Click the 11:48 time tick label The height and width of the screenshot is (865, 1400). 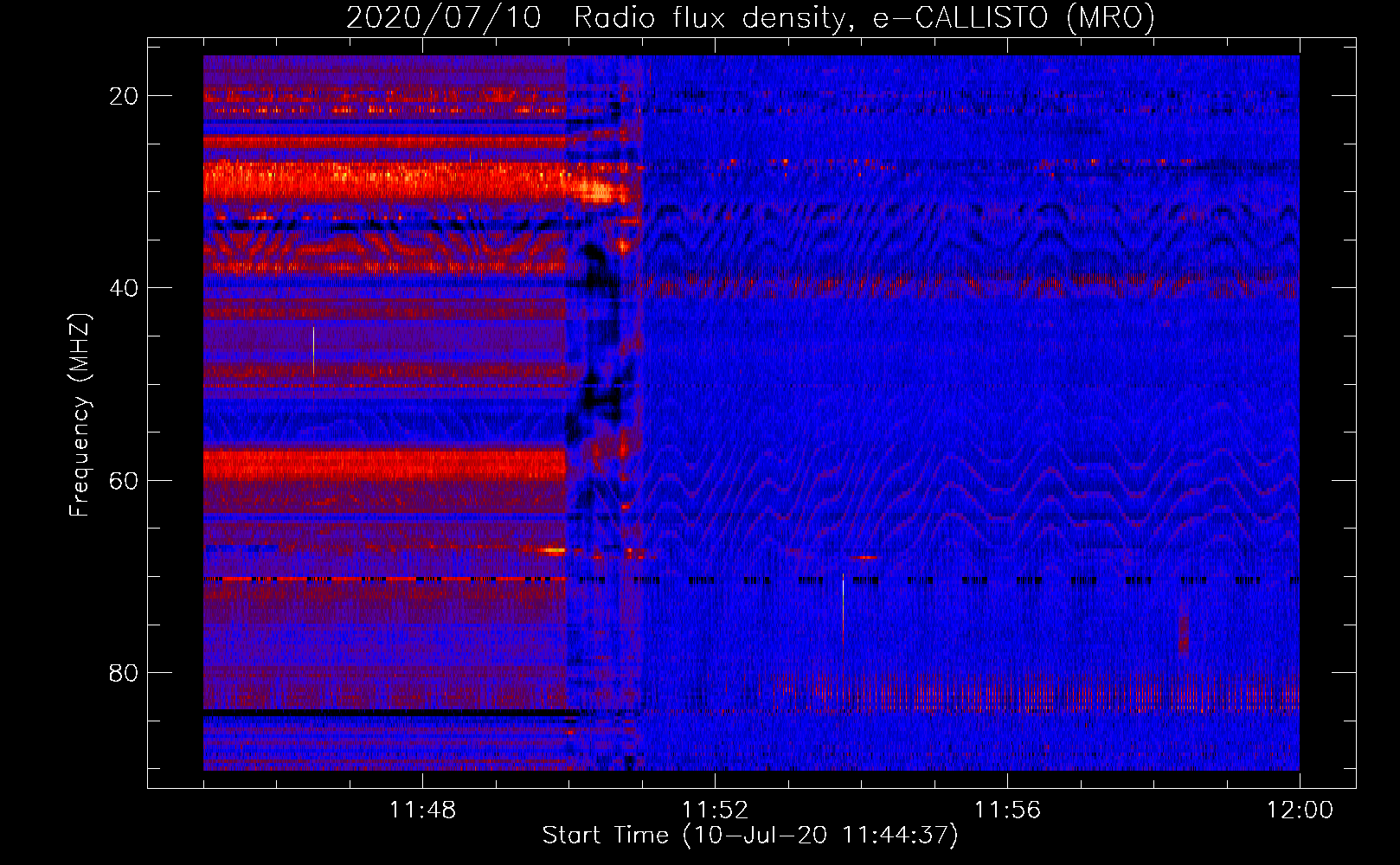click(422, 810)
